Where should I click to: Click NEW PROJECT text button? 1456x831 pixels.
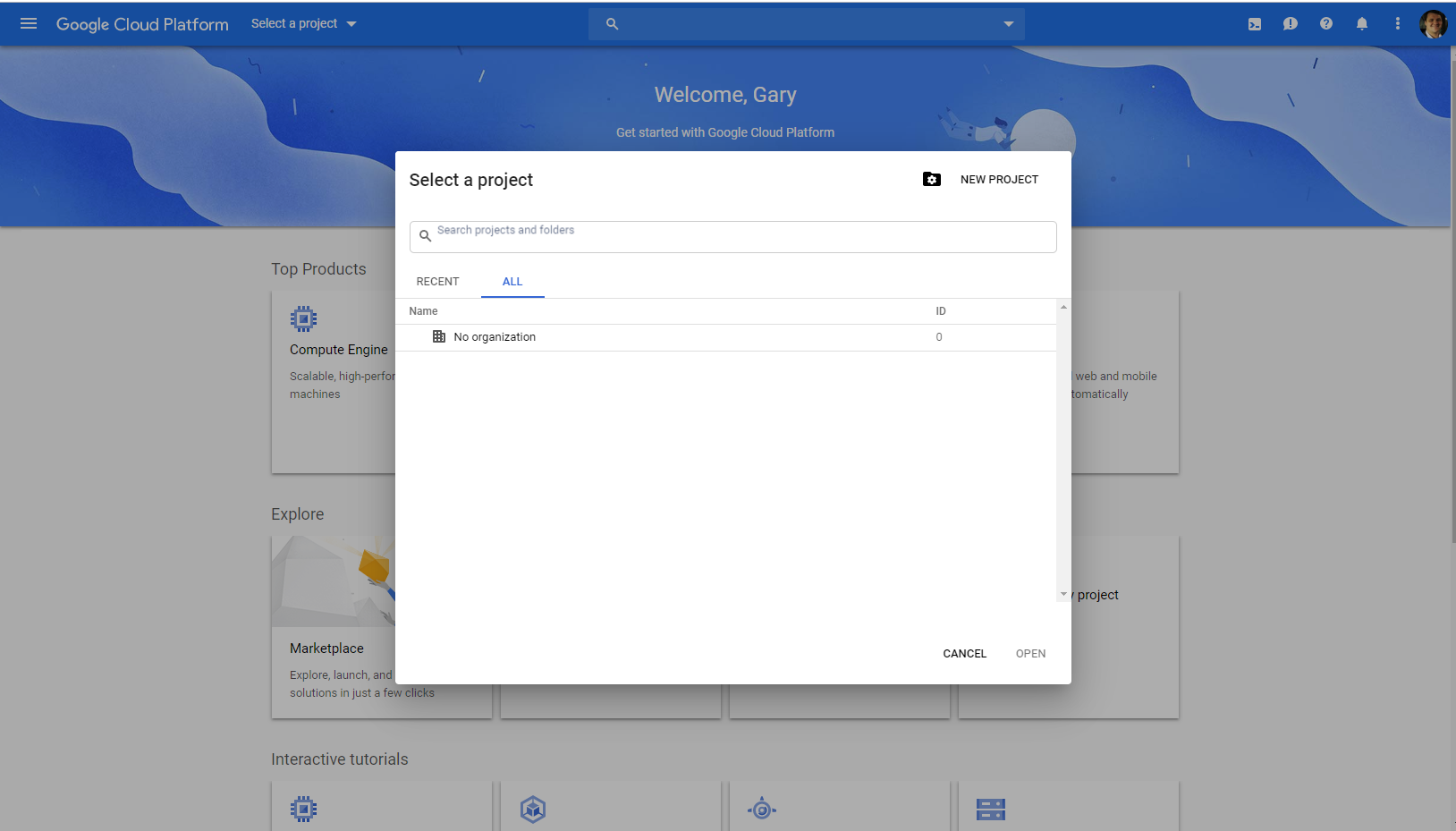pos(999,180)
